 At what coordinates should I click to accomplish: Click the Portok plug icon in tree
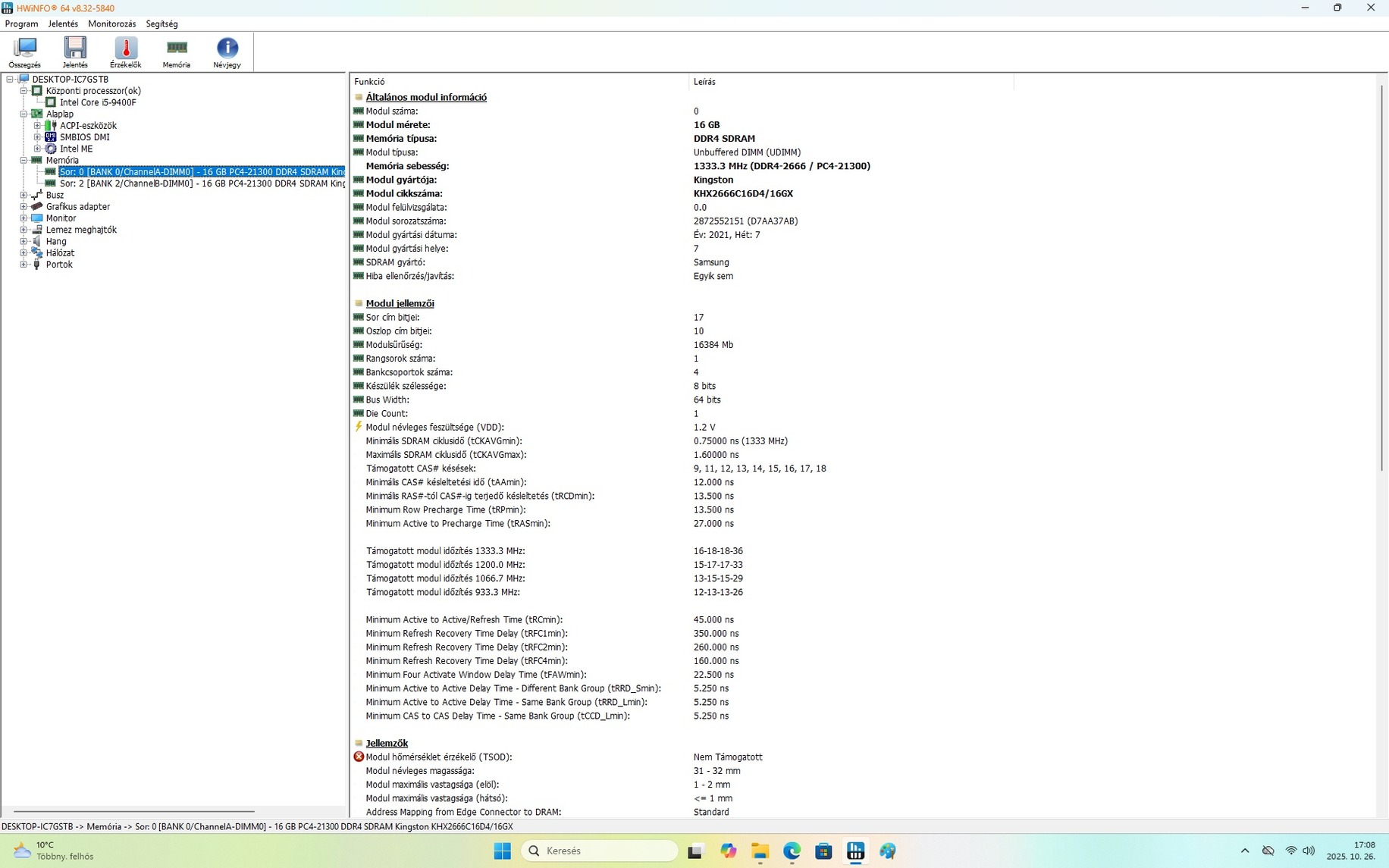tap(36, 265)
